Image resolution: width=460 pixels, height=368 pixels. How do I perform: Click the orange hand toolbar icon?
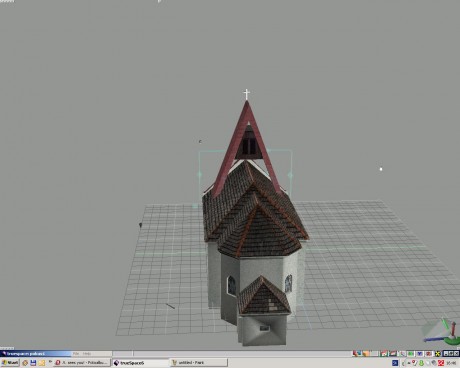[x=366, y=354]
